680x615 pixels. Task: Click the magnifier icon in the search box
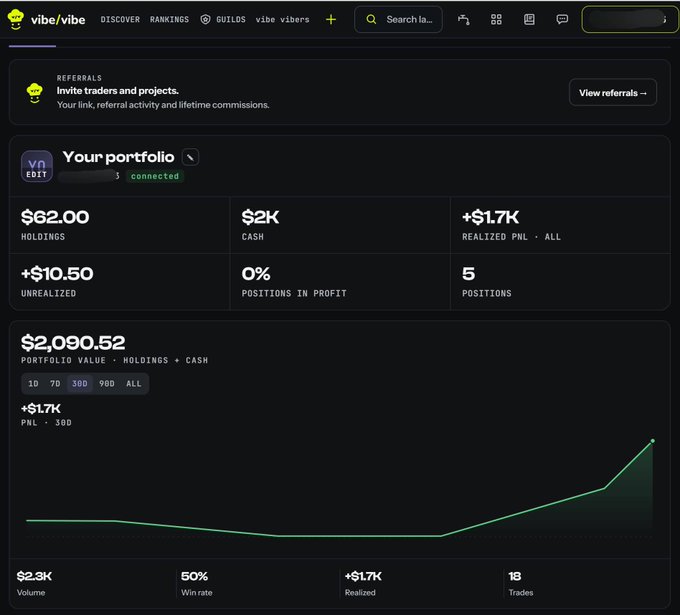(371, 20)
